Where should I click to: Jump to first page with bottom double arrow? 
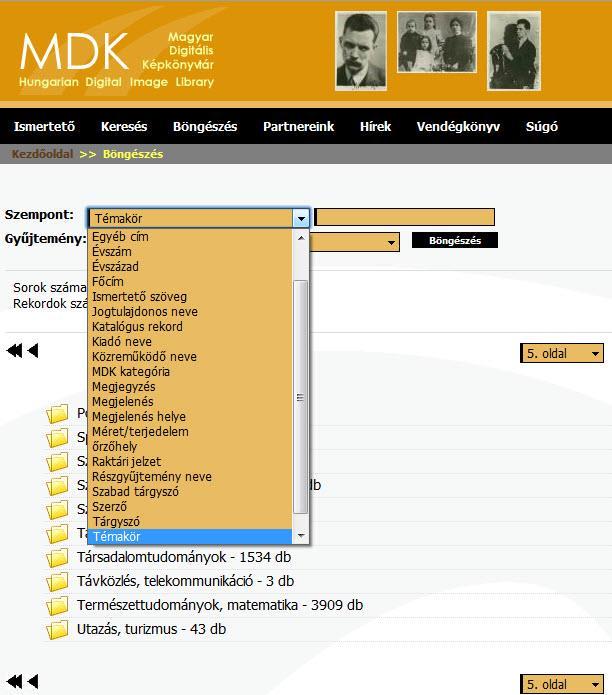tap(15, 681)
